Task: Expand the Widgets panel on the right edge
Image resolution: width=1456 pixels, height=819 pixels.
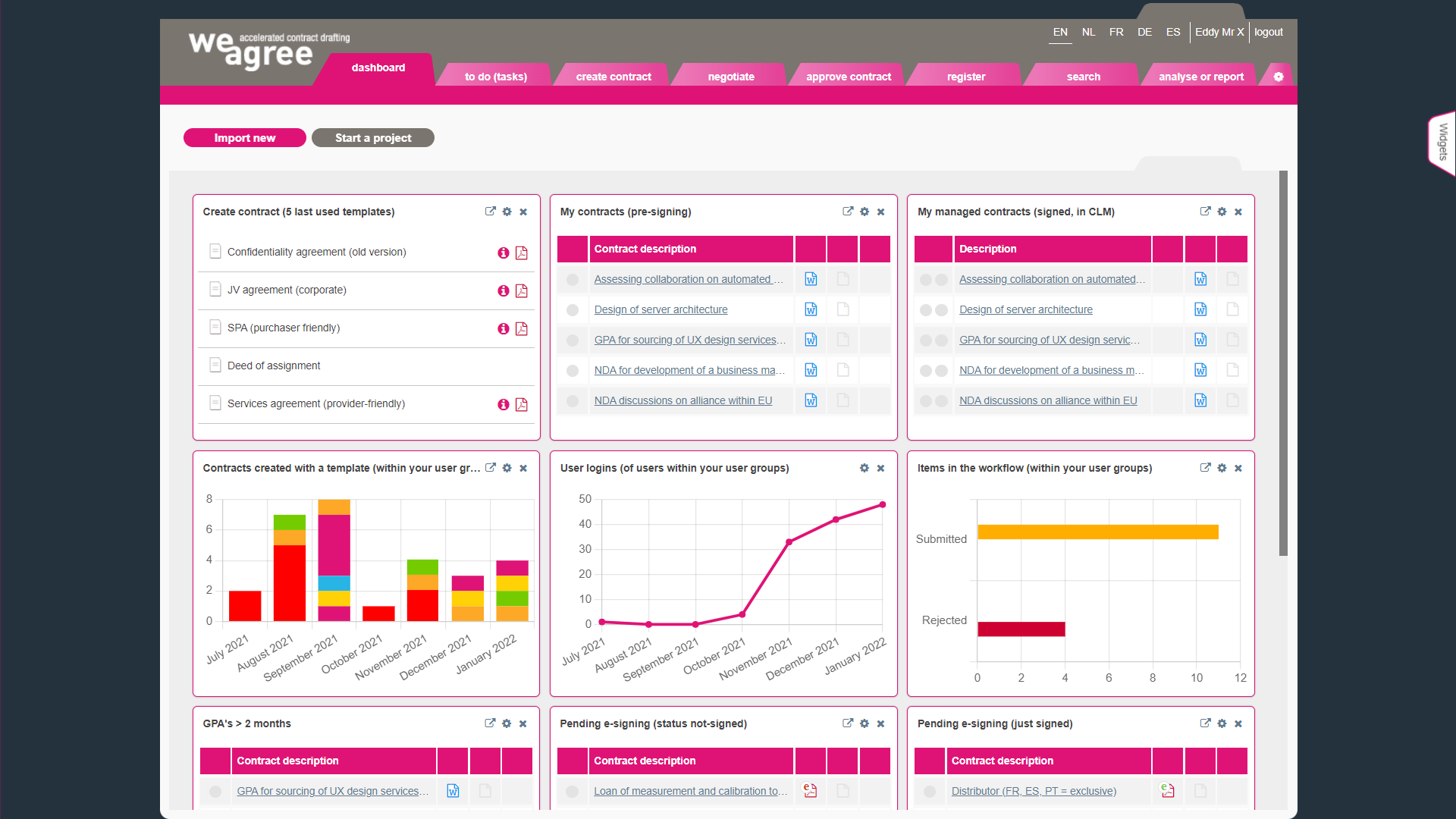Action: click(1442, 143)
